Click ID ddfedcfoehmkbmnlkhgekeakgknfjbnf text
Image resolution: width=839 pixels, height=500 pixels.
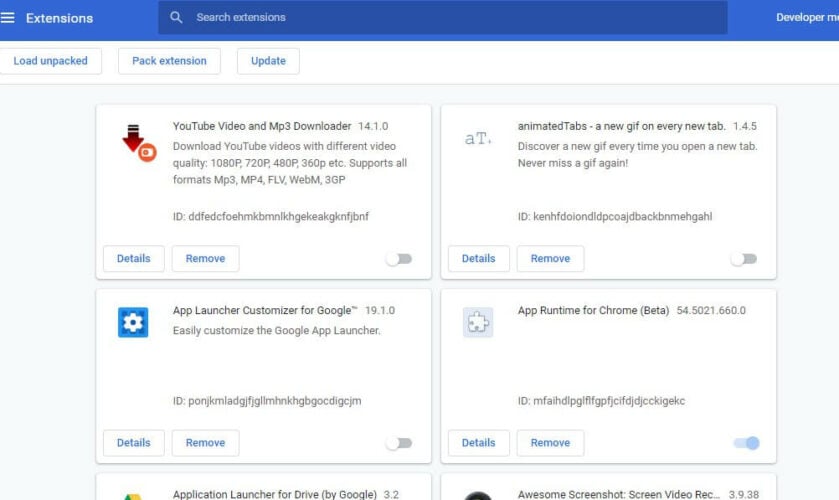pyautogui.click(x=271, y=217)
